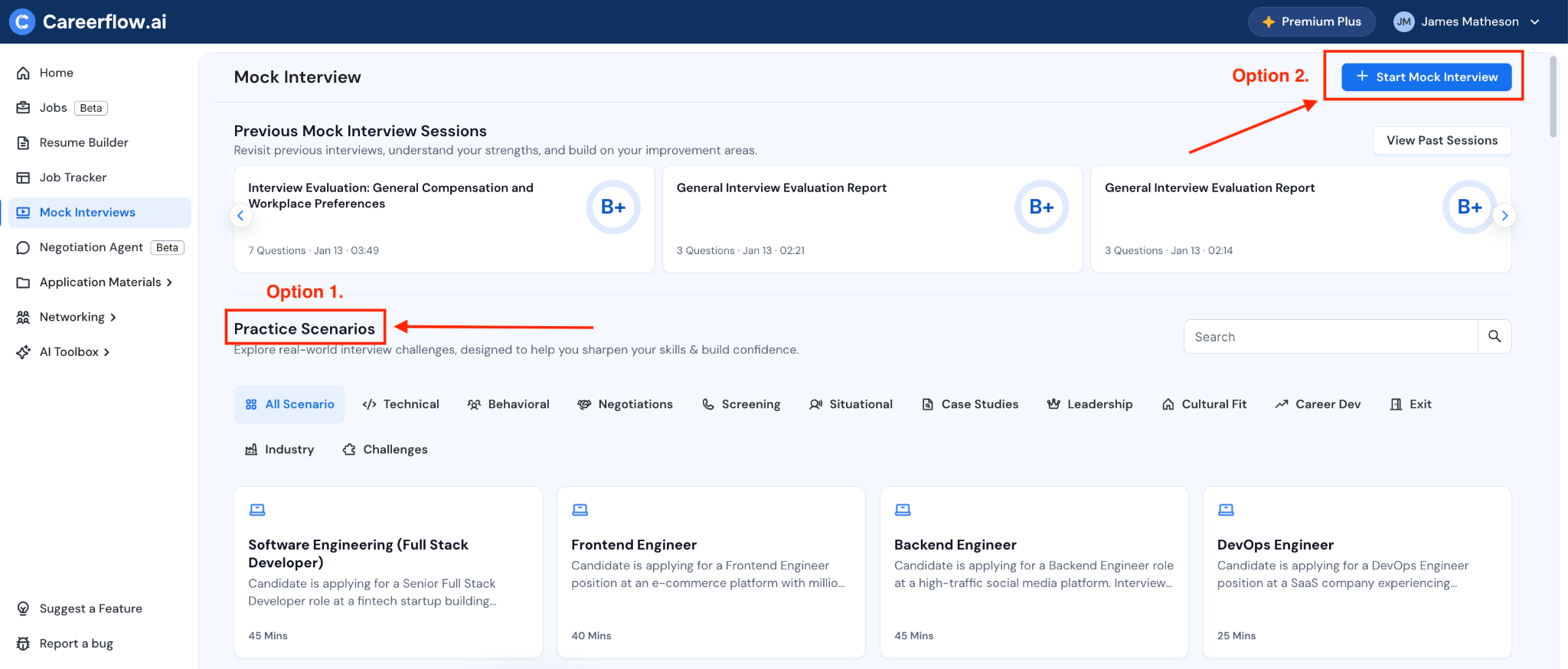The width and height of the screenshot is (1568, 669).
Task: Open Job Tracker from the sidebar
Action: (100, 178)
